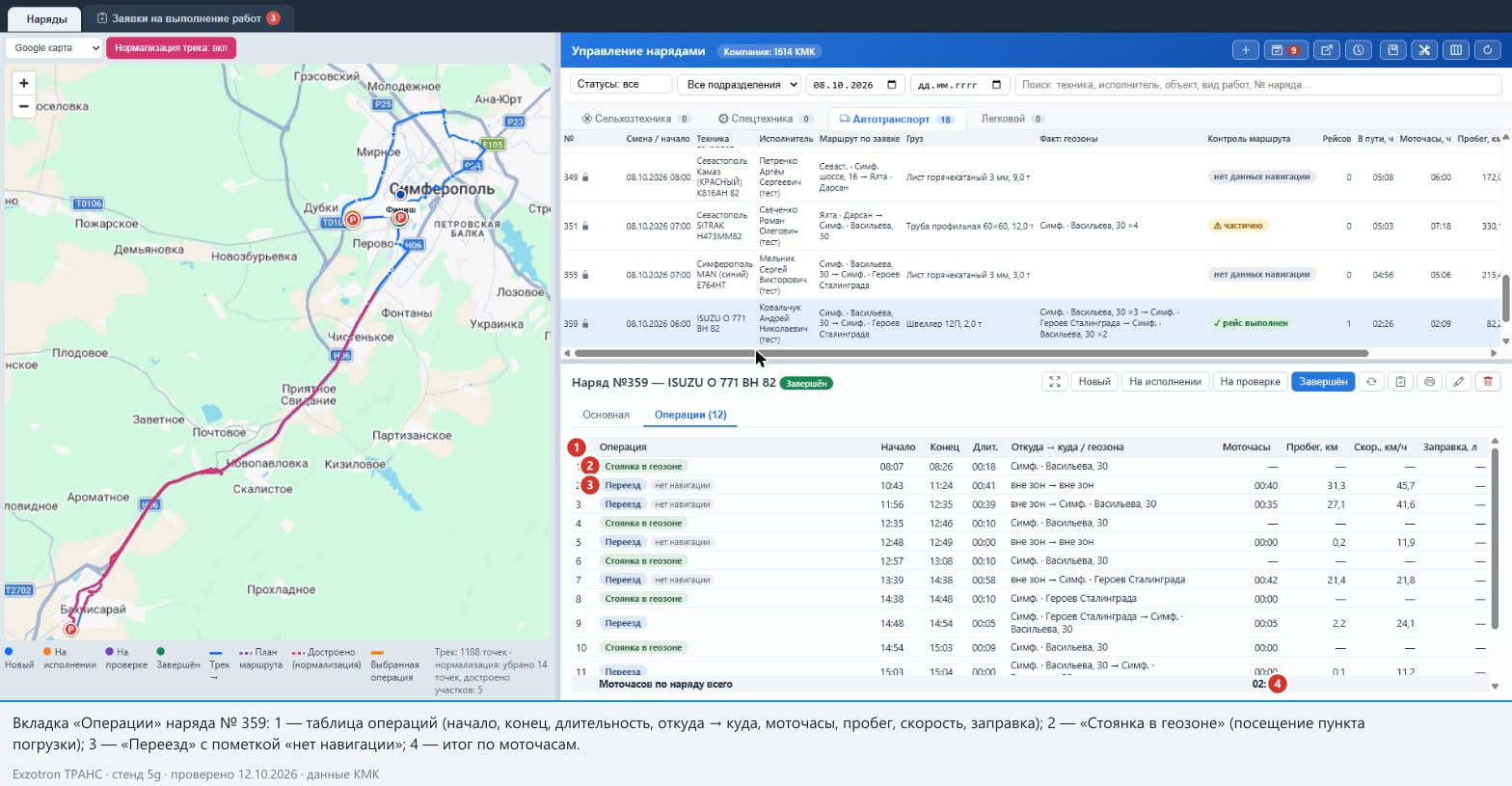Set order status to На исполнении

(x=1165, y=382)
